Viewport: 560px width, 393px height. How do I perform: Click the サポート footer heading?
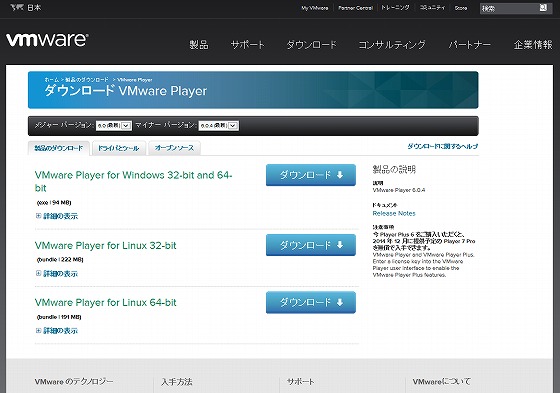300,382
